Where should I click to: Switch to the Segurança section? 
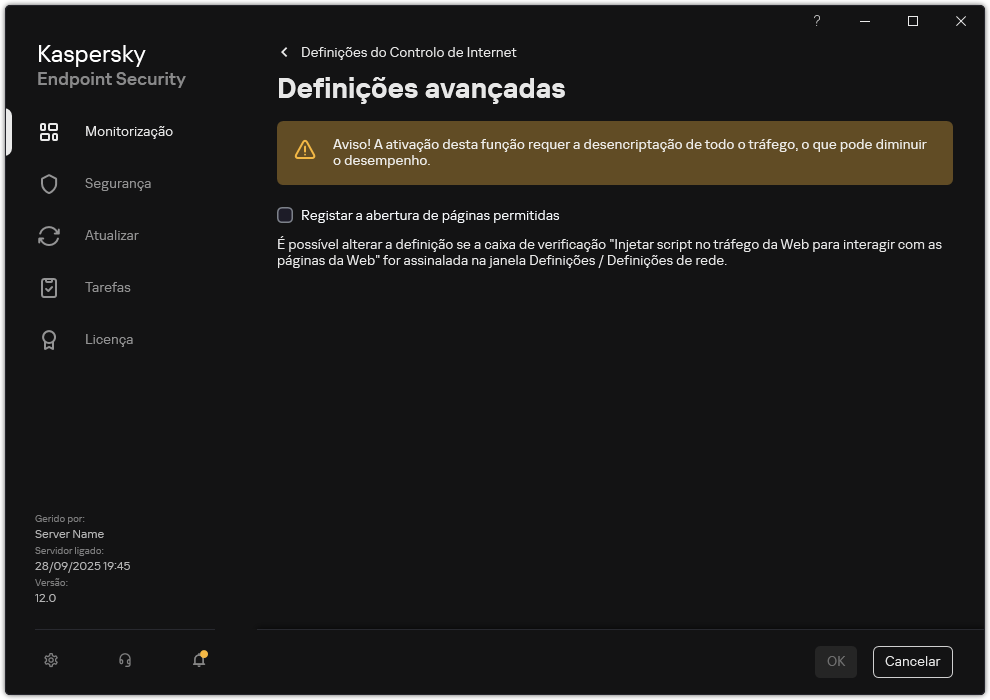click(x=118, y=183)
